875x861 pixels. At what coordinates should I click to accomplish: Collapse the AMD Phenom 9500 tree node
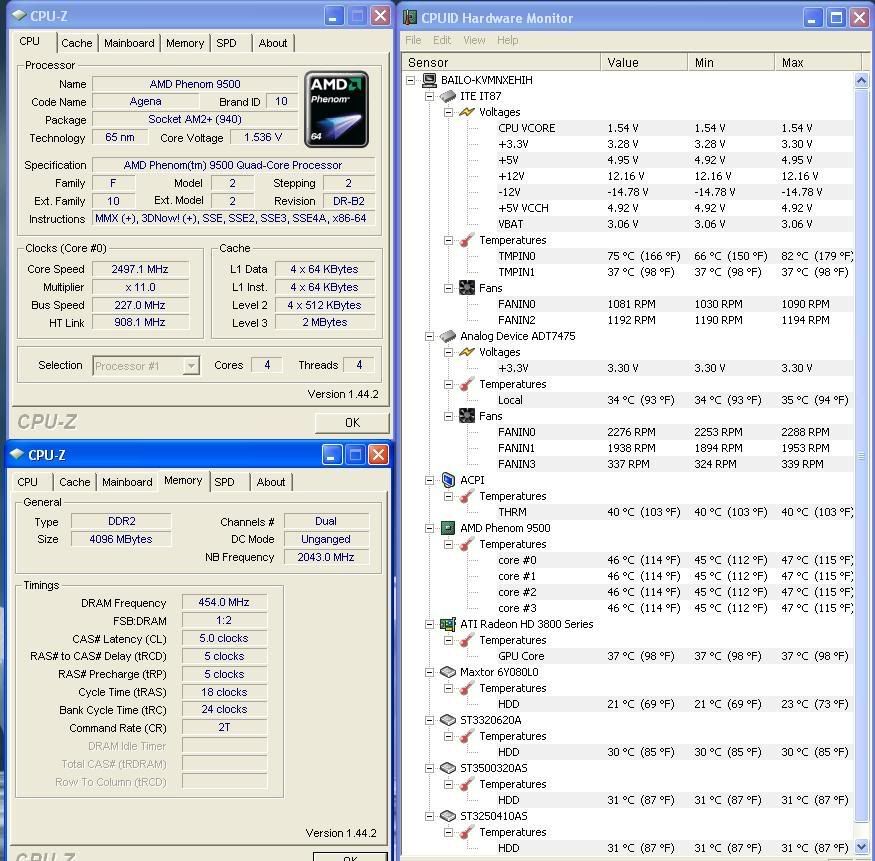(429, 528)
